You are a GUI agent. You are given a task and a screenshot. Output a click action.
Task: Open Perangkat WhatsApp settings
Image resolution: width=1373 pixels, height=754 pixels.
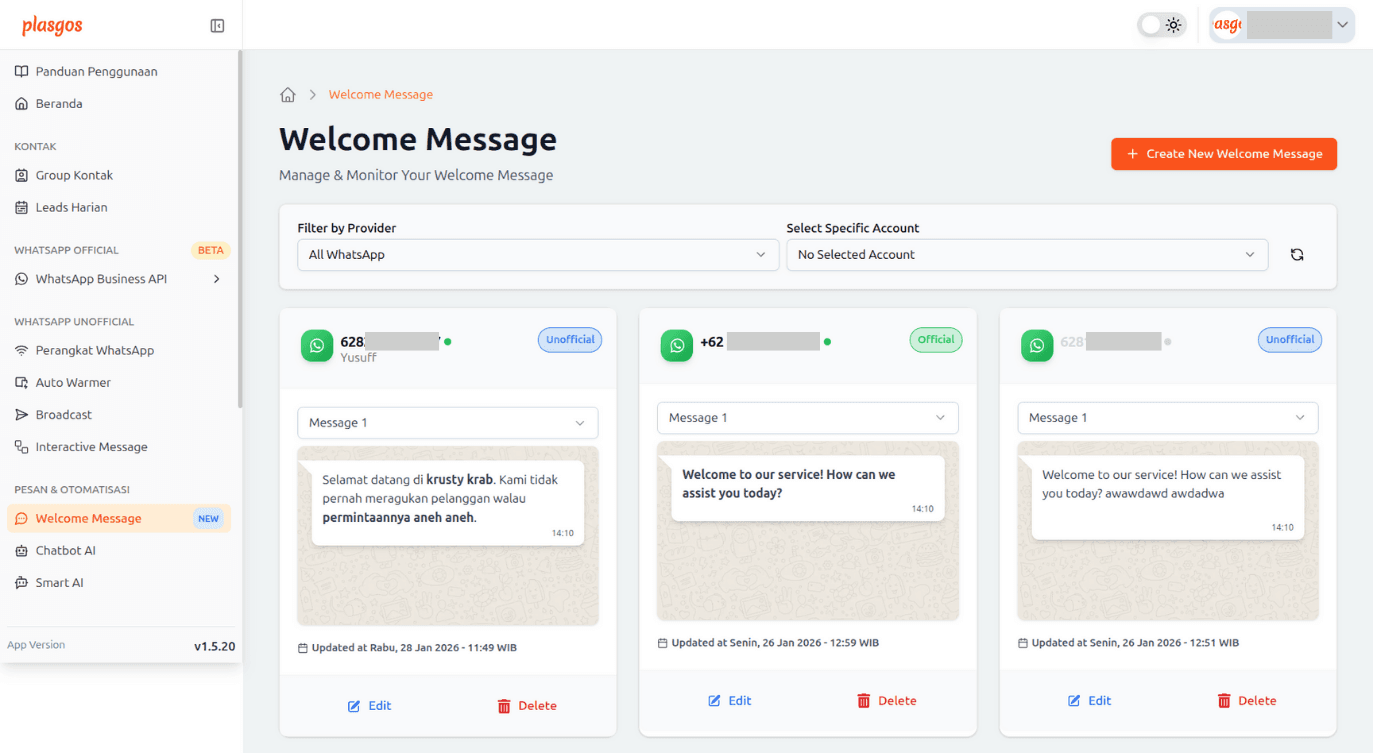coord(89,350)
